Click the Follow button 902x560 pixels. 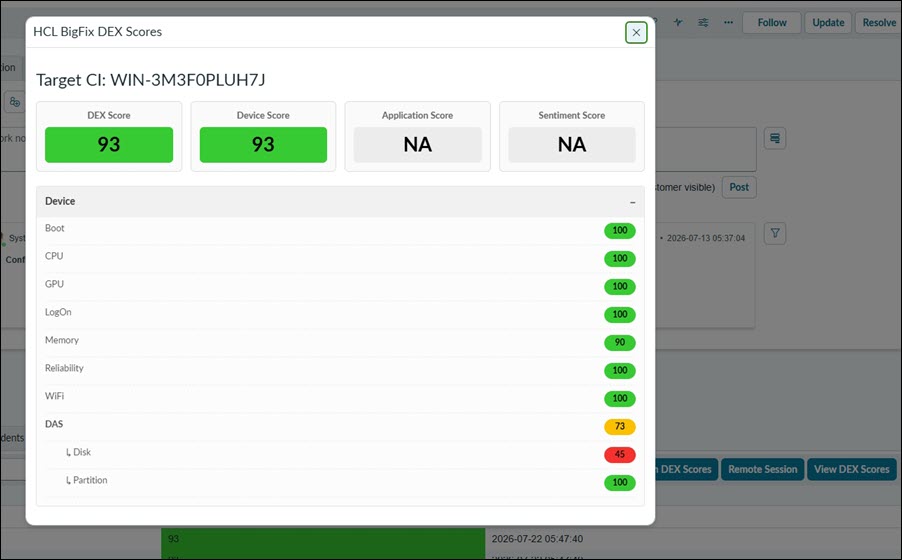pyautogui.click(x=771, y=22)
